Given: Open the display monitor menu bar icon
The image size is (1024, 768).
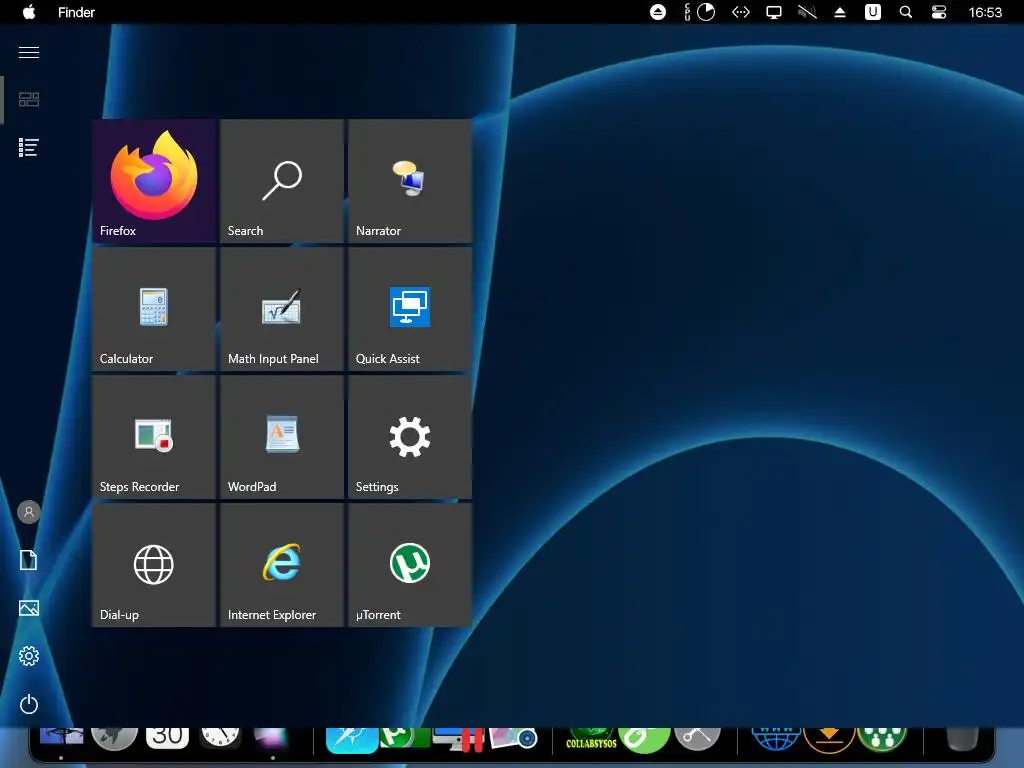Looking at the screenshot, I should 774,12.
